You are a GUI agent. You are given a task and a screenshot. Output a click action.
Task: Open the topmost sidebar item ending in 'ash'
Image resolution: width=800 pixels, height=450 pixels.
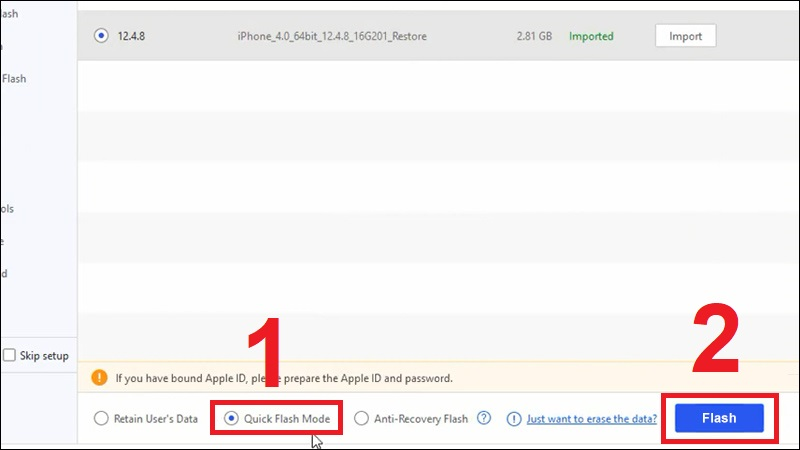point(9,14)
